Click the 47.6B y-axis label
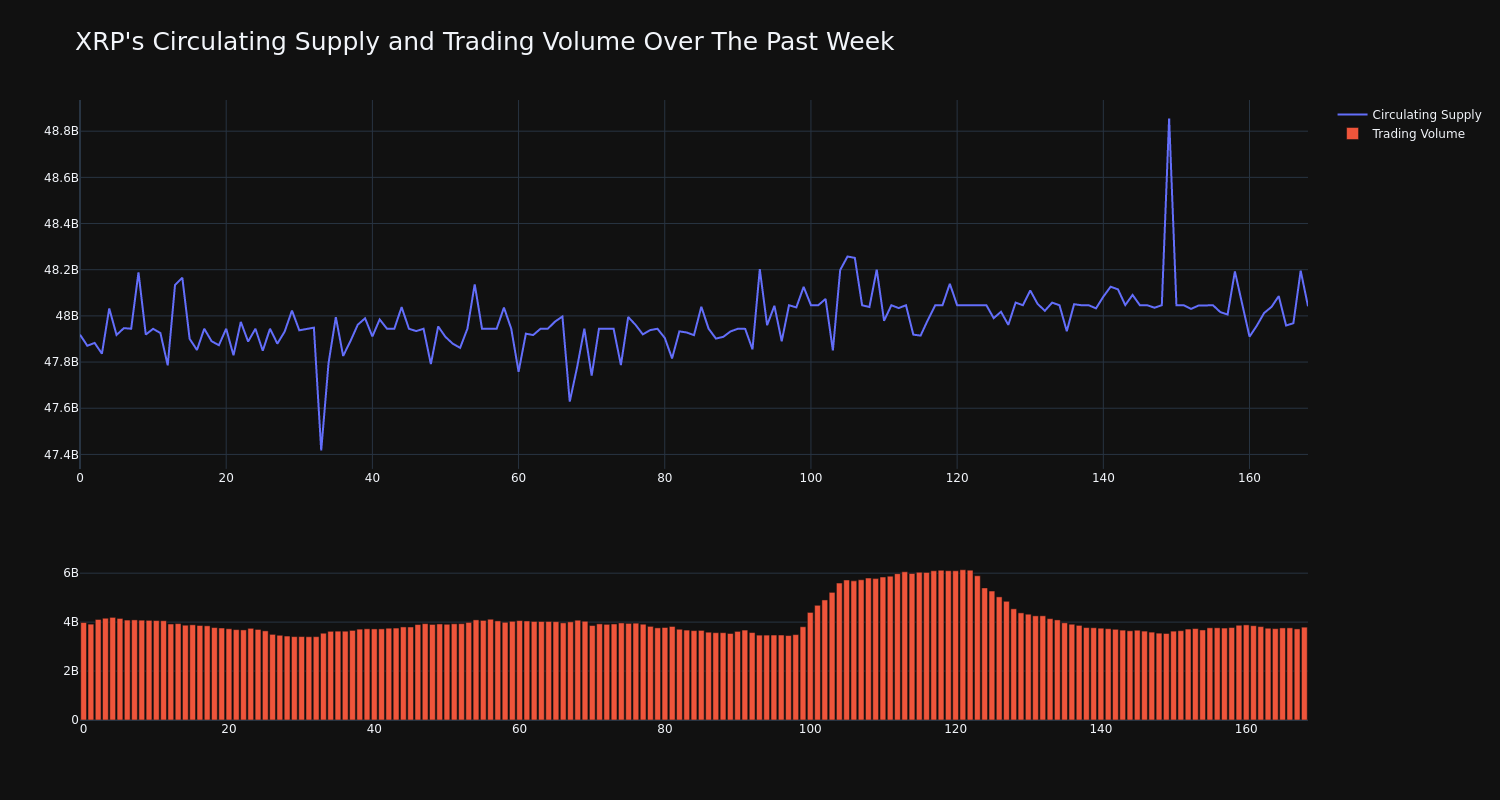The height and width of the screenshot is (800, 1500). click(x=61, y=408)
